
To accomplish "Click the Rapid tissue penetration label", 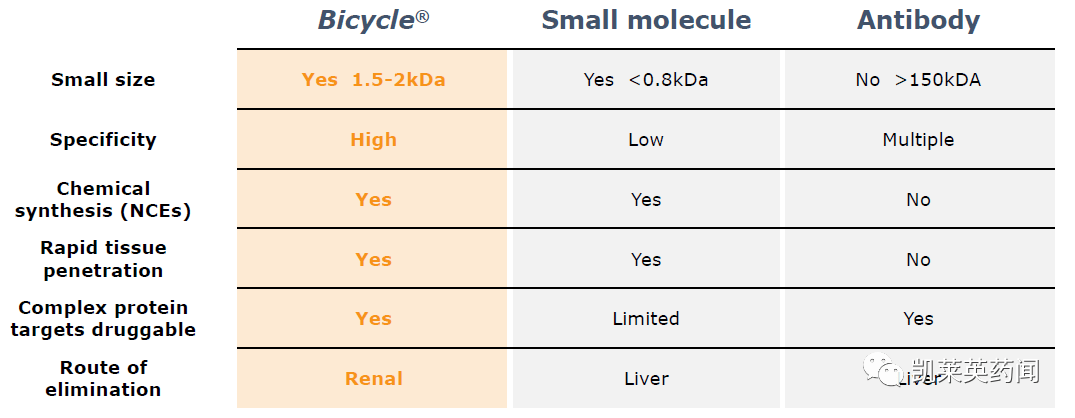I will (103, 259).
